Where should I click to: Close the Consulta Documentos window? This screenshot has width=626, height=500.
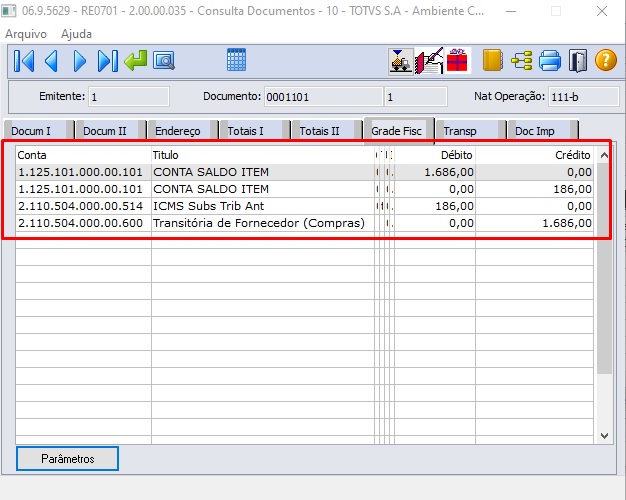(x=602, y=11)
